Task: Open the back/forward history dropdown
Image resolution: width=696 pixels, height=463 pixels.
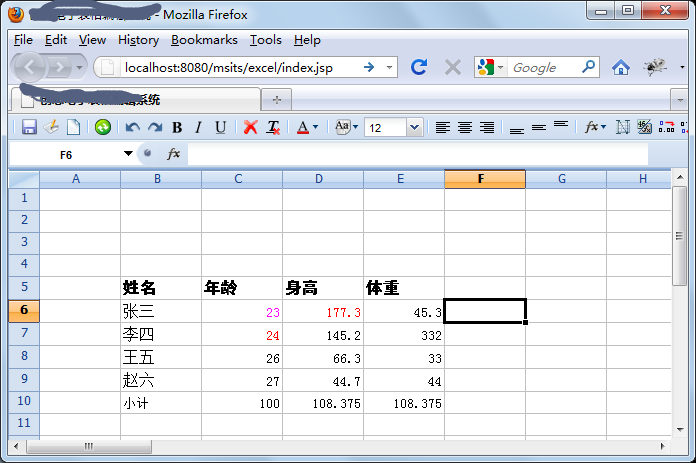Action: click(x=79, y=67)
